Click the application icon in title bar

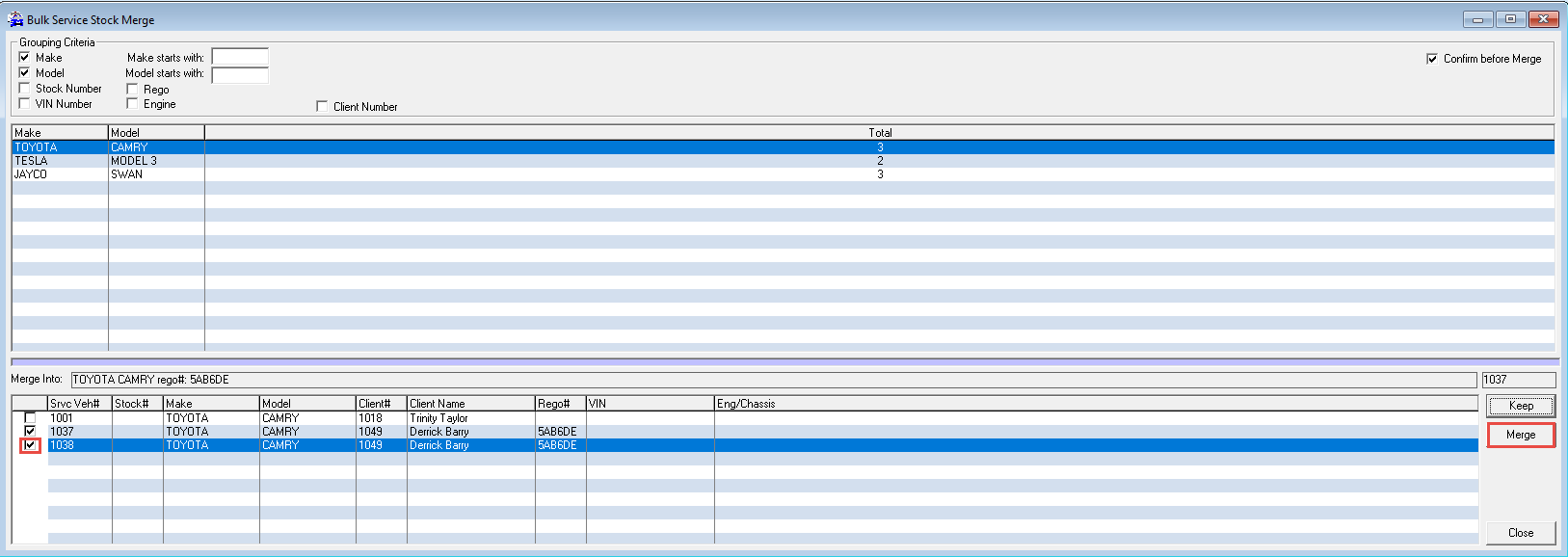[15, 19]
